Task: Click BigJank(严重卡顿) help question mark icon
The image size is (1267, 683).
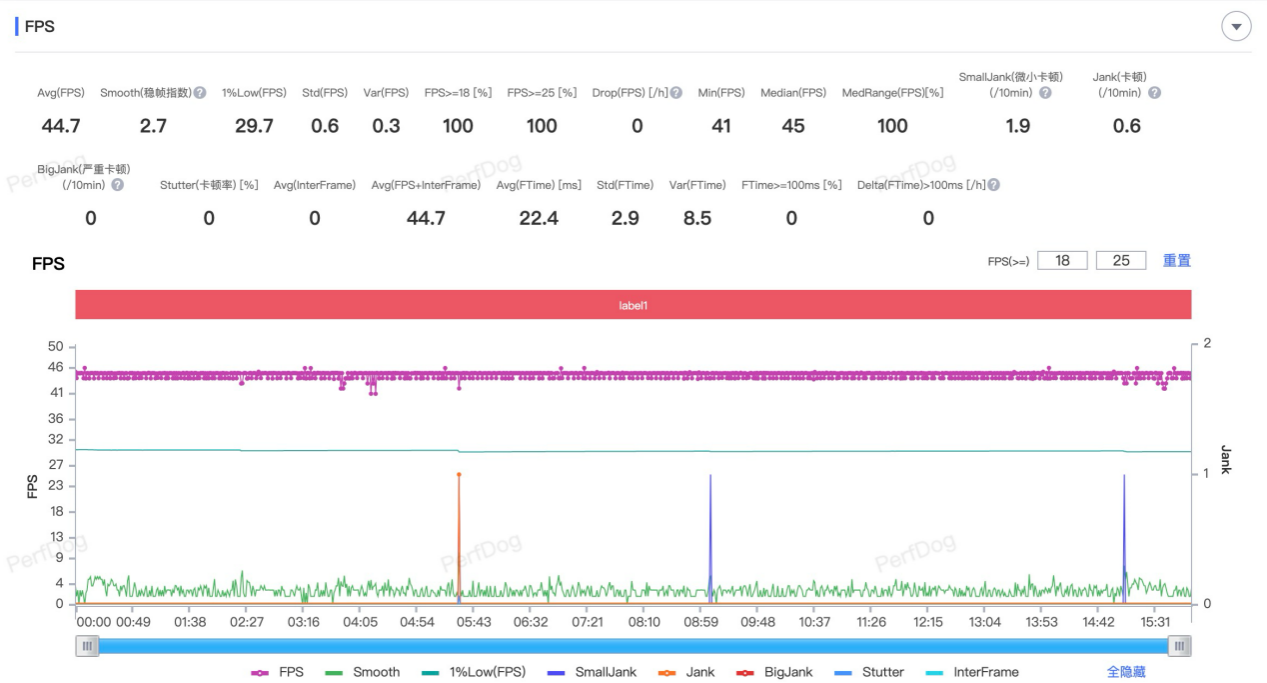Action: coord(117,185)
